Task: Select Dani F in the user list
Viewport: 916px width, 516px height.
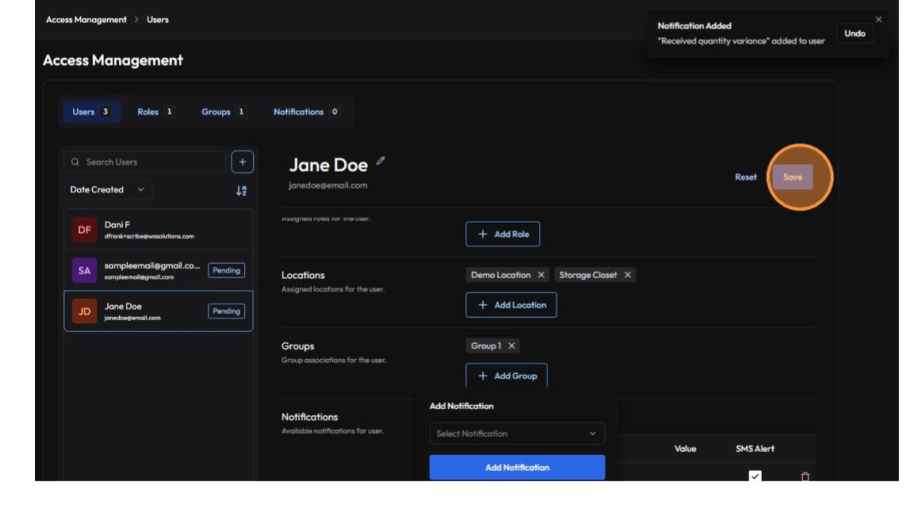Action: [158, 230]
